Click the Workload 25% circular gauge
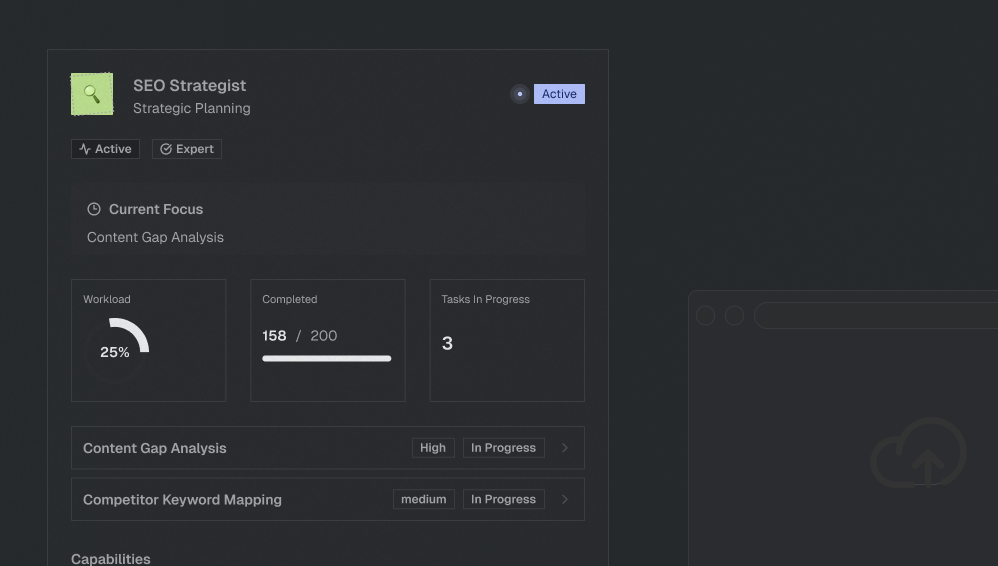This screenshot has height=566, width=998. coord(116,351)
